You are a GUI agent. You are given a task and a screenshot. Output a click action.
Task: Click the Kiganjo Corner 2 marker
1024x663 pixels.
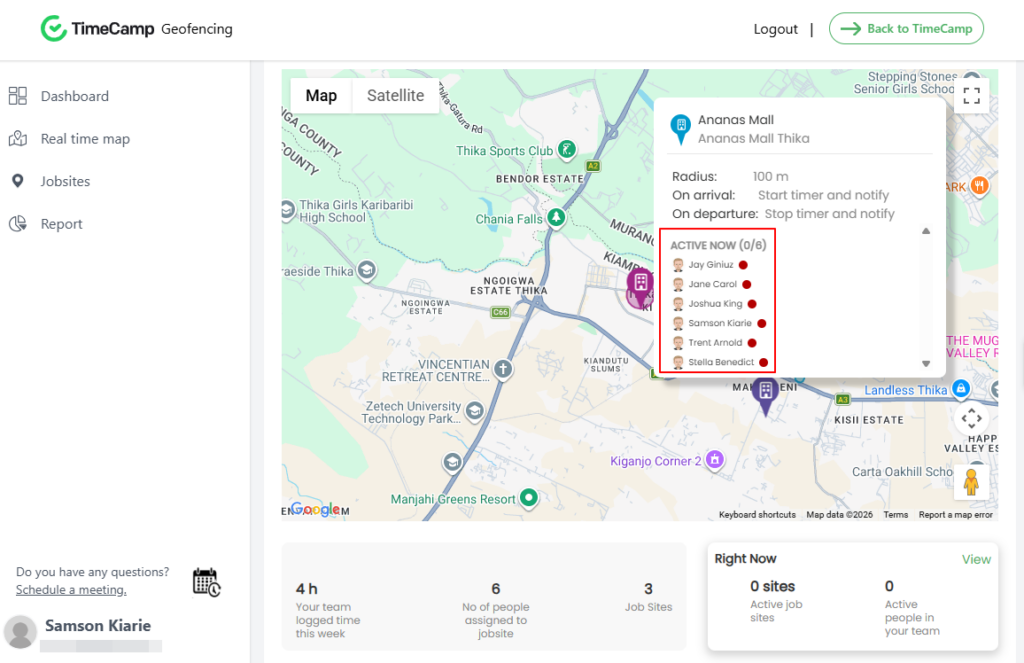714,460
